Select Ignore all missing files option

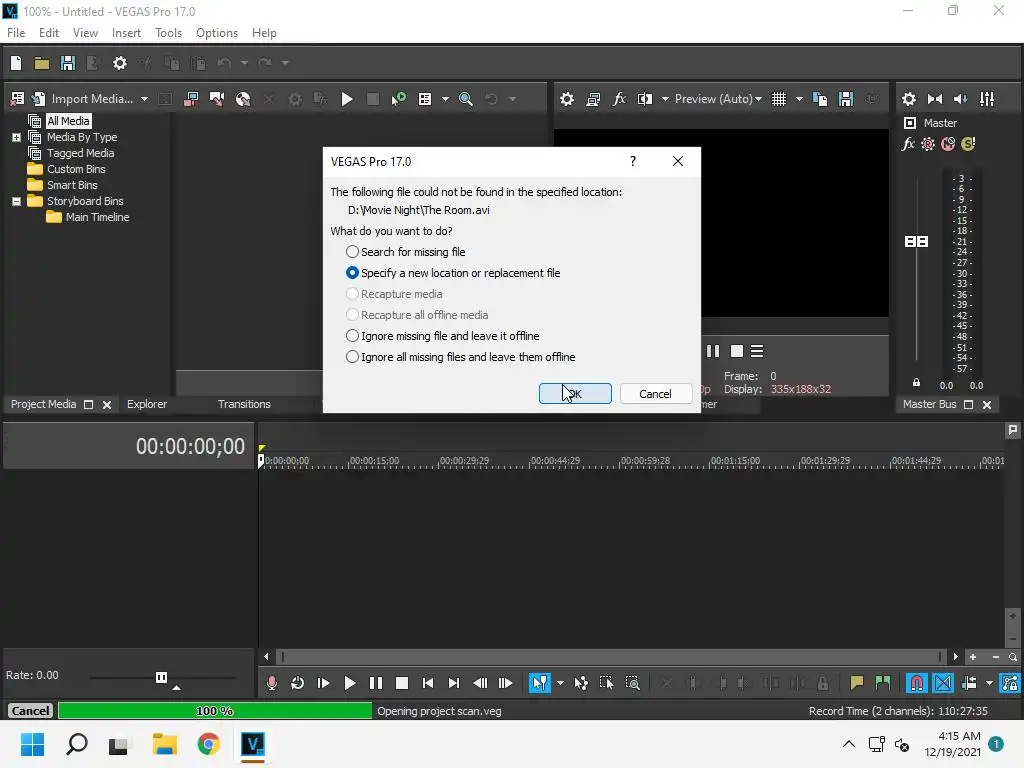click(460, 357)
